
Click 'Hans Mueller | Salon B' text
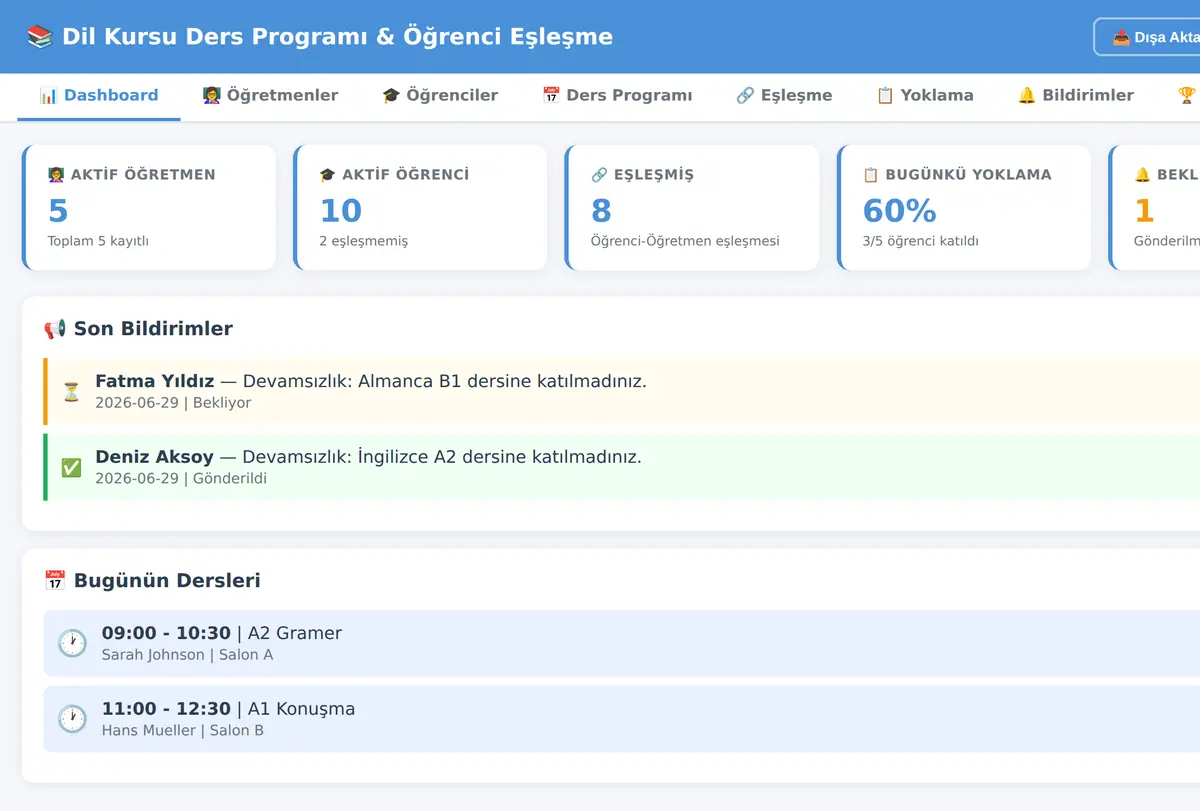(183, 730)
